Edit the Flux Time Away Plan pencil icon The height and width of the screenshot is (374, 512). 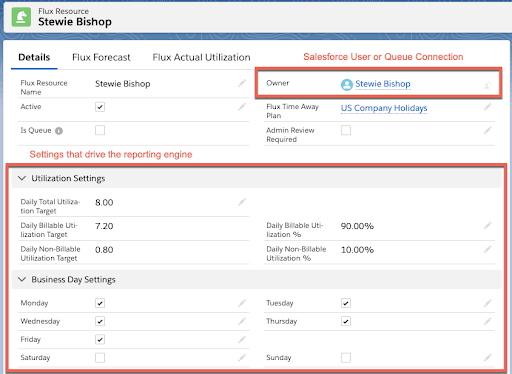click(488, 107)
